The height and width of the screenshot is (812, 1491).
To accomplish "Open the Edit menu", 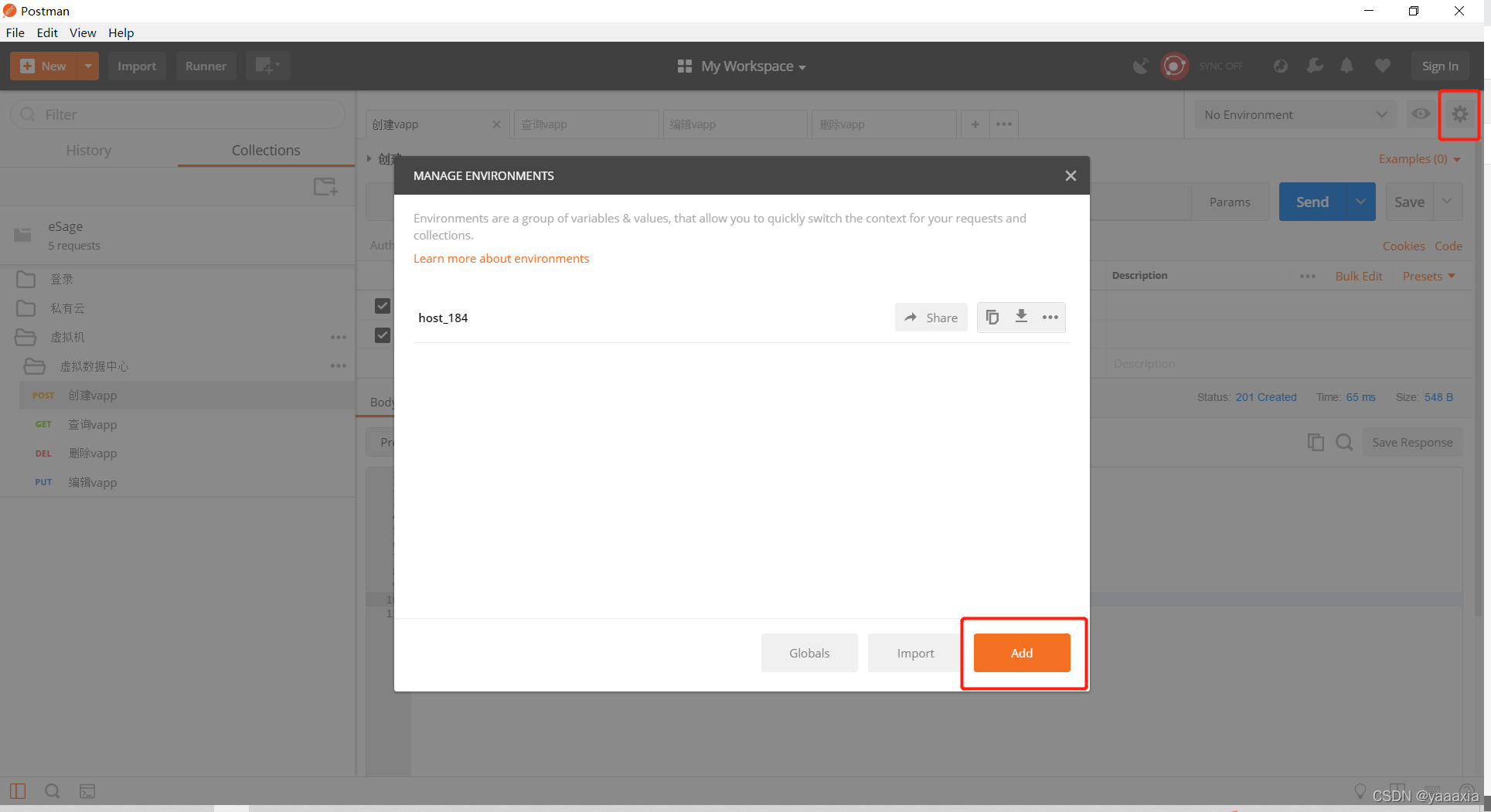I will pos(47,32).
